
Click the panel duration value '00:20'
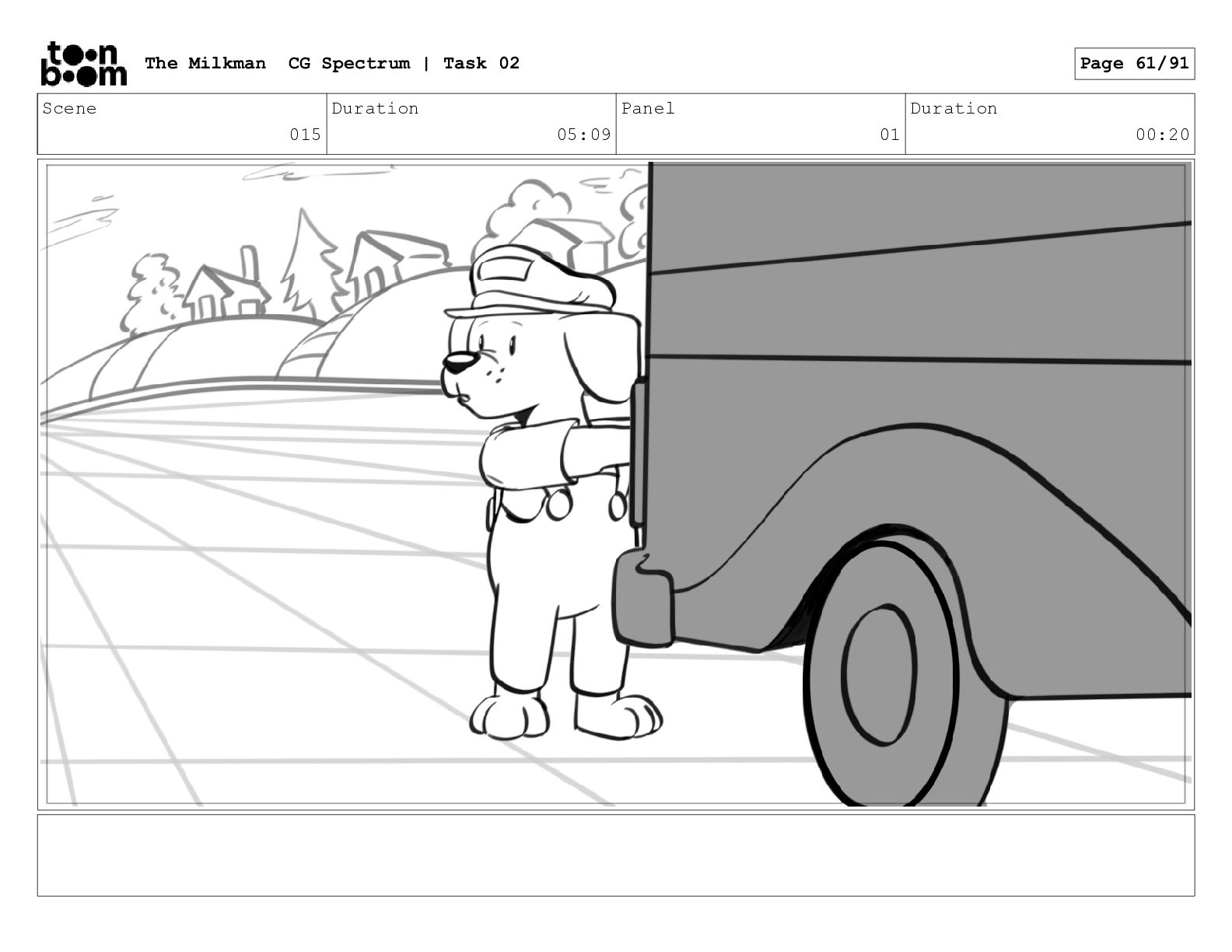click(x=1162, y=135)
